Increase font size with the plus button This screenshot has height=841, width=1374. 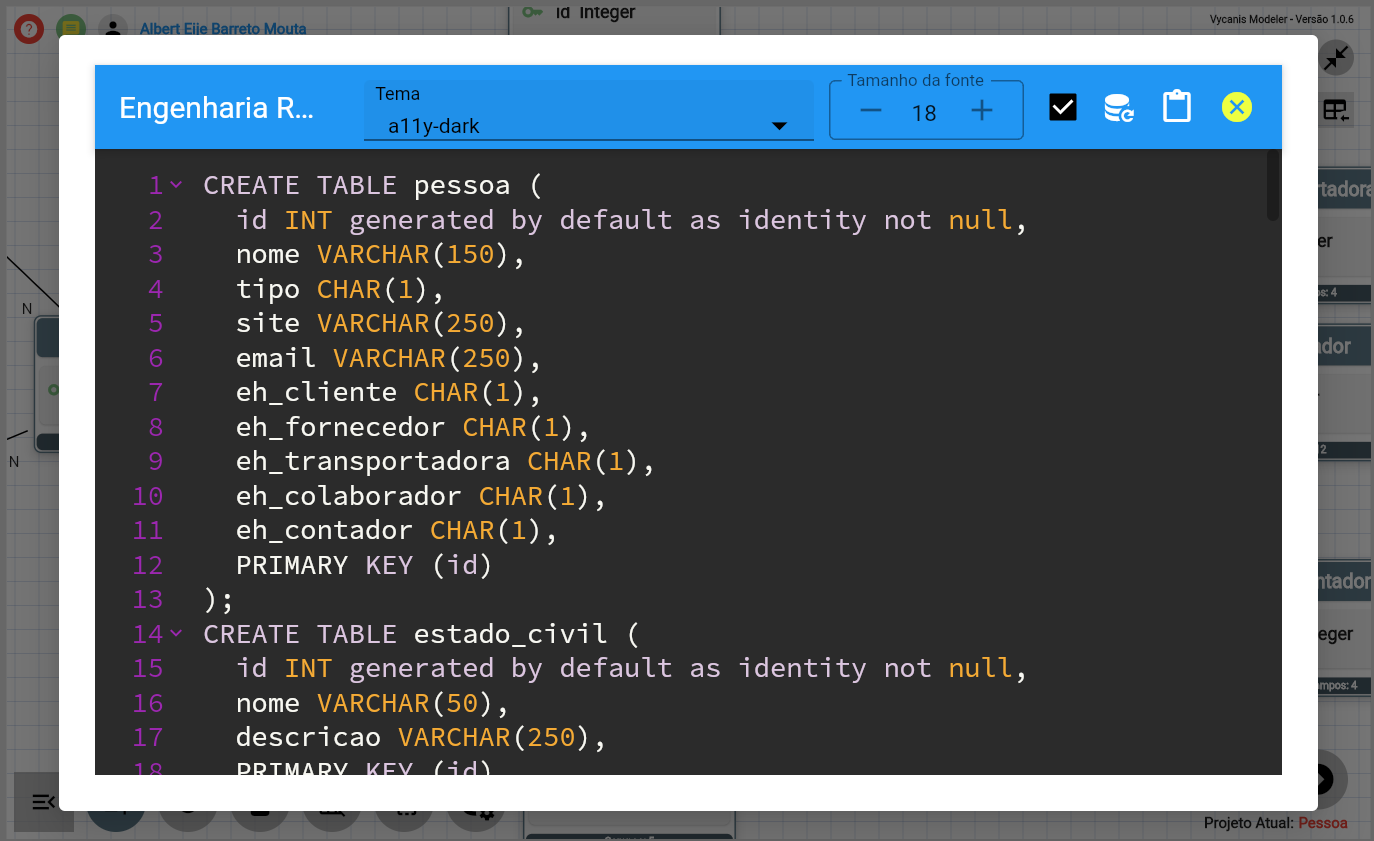[x=982, y=111]
